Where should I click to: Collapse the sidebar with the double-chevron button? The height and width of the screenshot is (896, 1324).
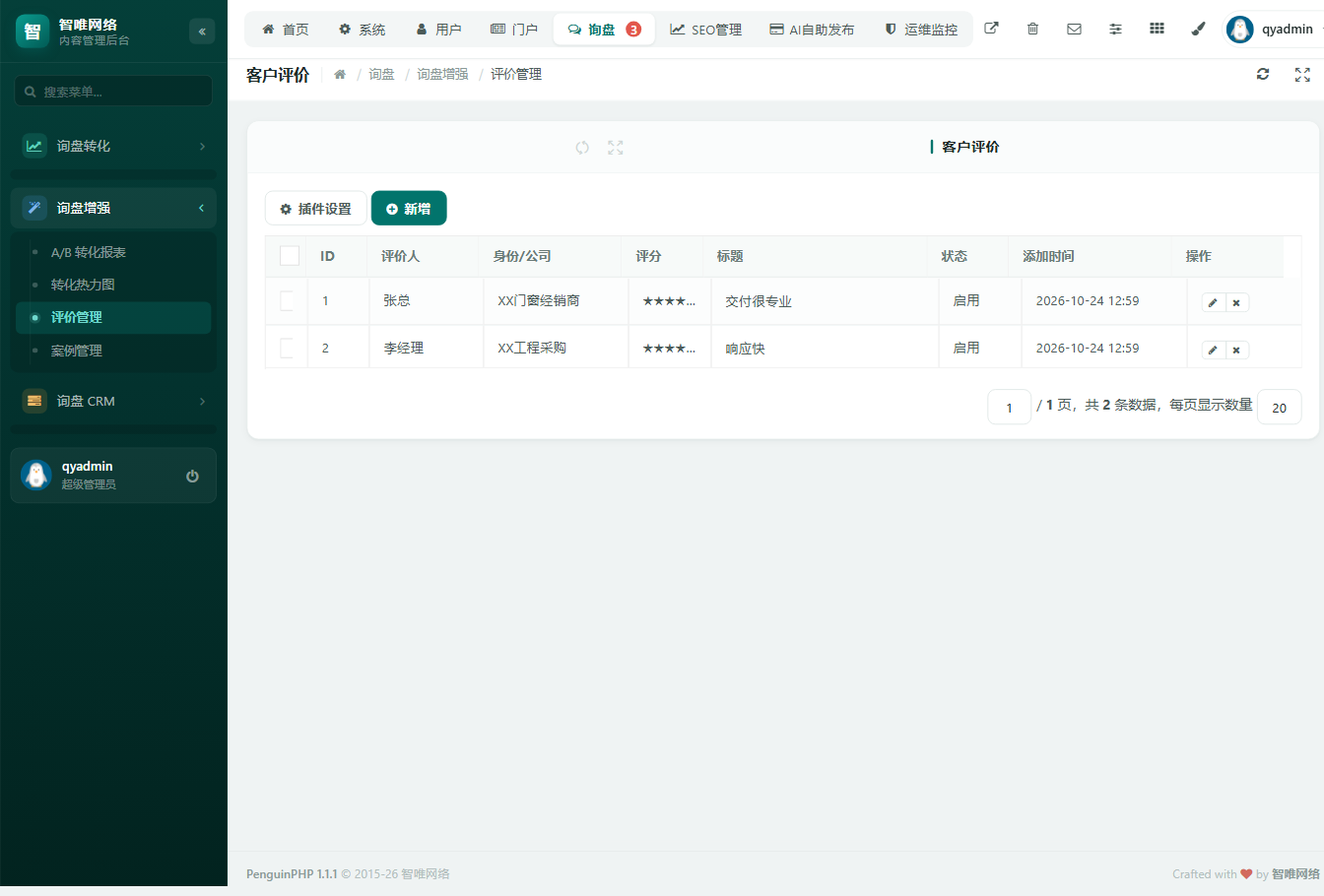[x=202, y=32]
